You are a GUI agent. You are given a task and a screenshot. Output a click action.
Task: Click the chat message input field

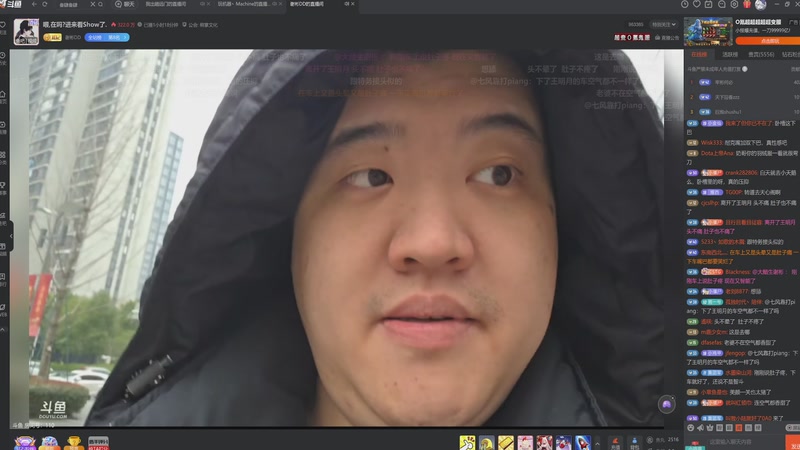click(745, 442)
